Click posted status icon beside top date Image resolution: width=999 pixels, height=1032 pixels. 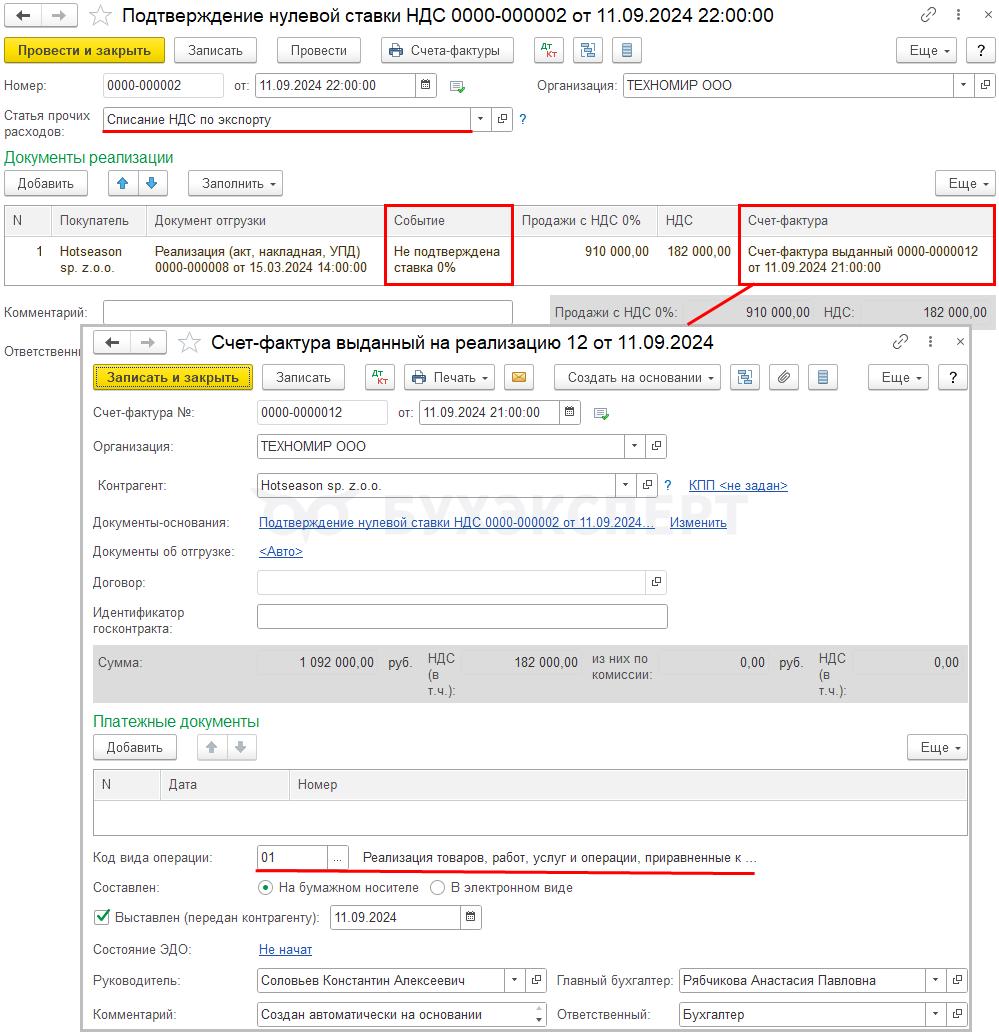(457, 86)
